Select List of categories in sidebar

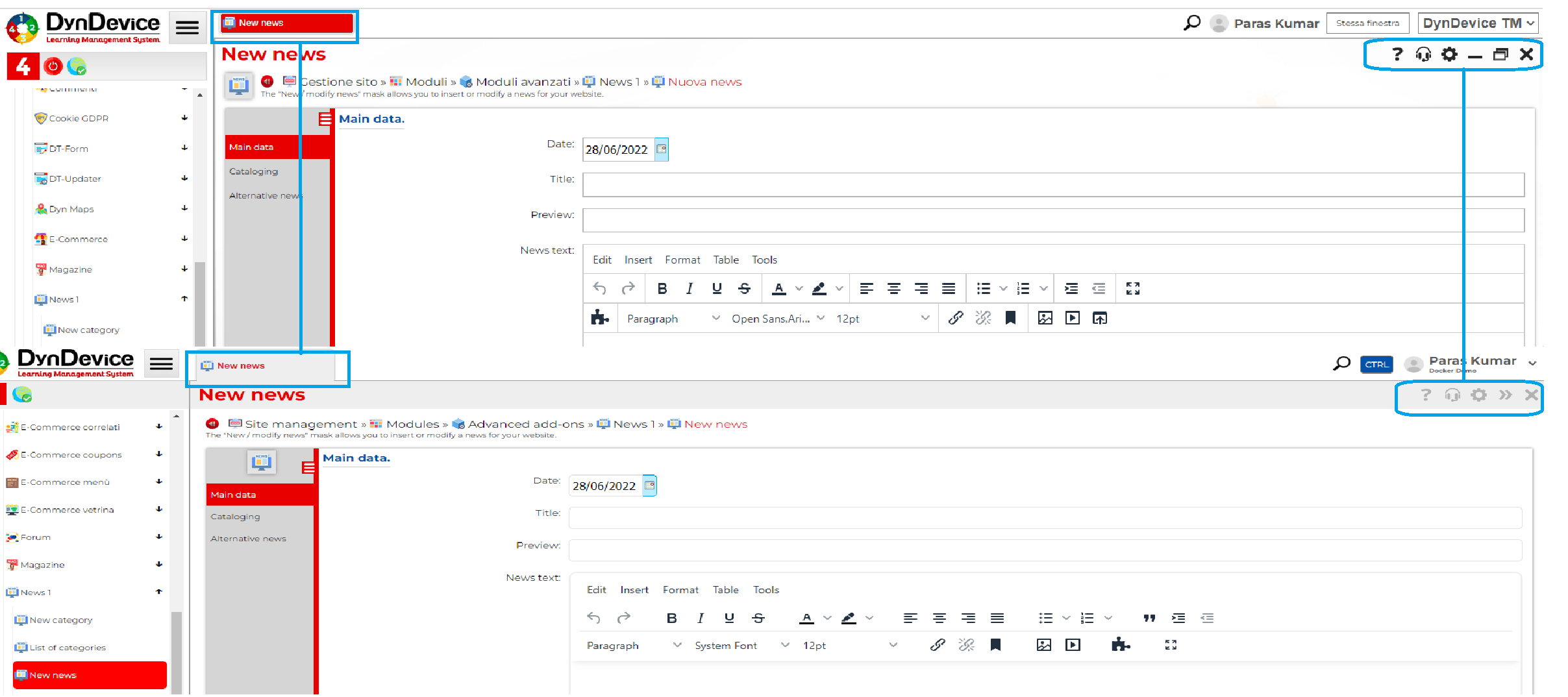(68, 647)
